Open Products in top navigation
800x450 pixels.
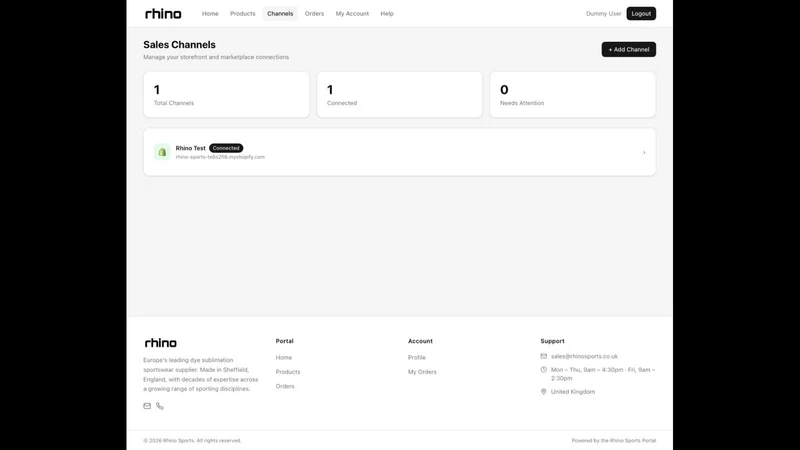(x=242, y=14)
